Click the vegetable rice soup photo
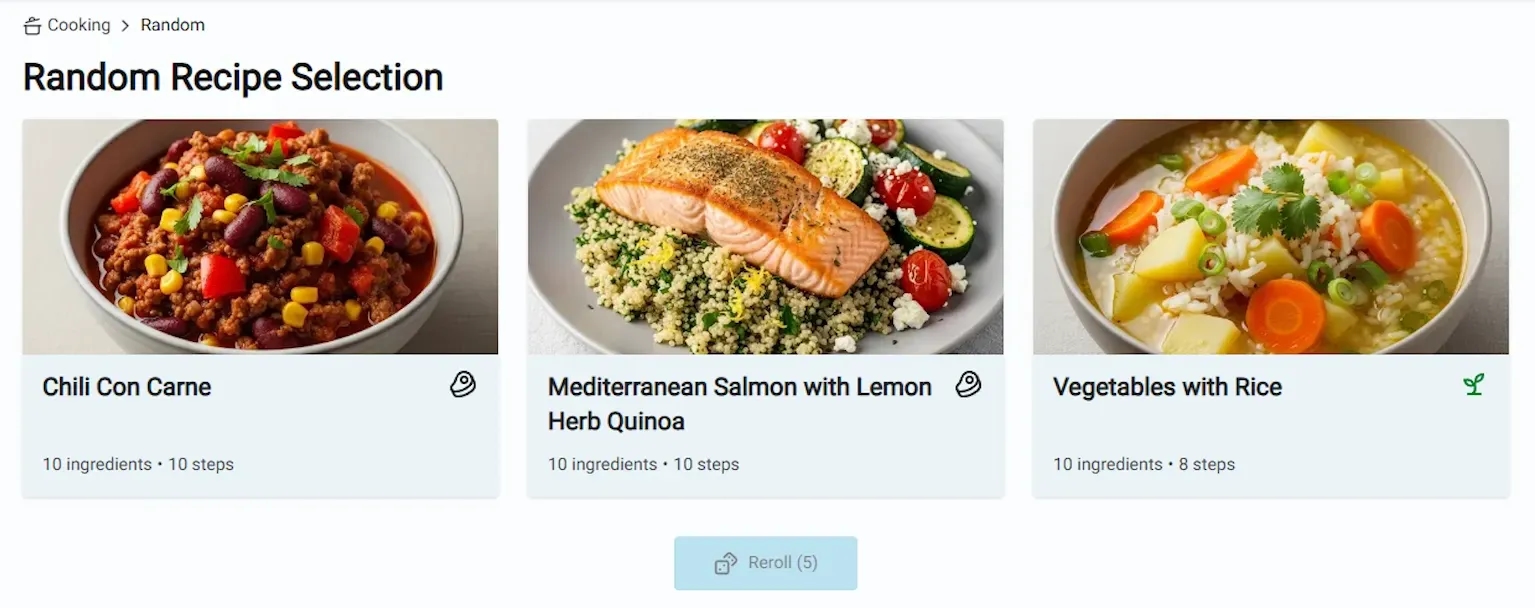Viewport: 1535px width, 608px height. (x=1270, y=237)
